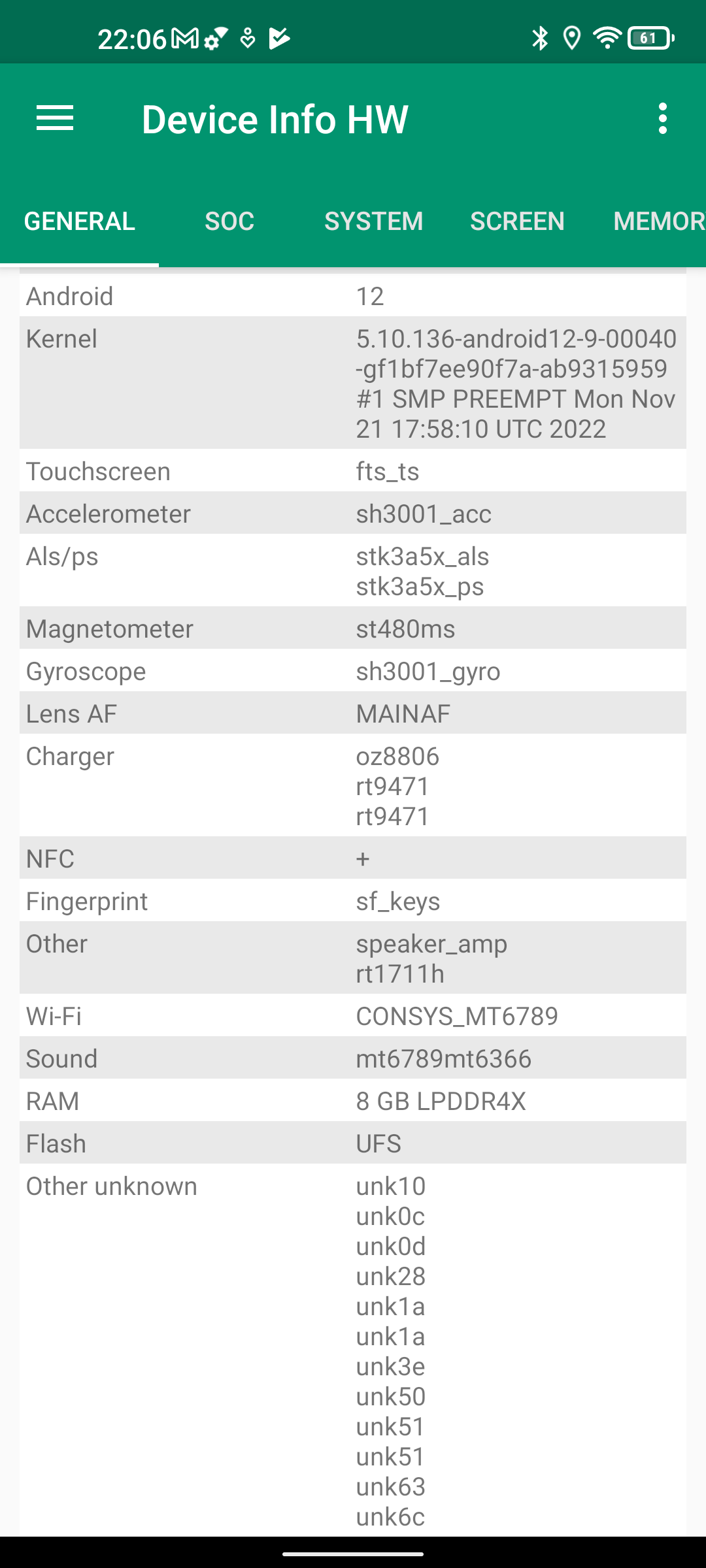Tap the Accelerometer sh3001_acc row
Image resolution: width=706 pixels, height=1568 pixels.
pos(353,514)
